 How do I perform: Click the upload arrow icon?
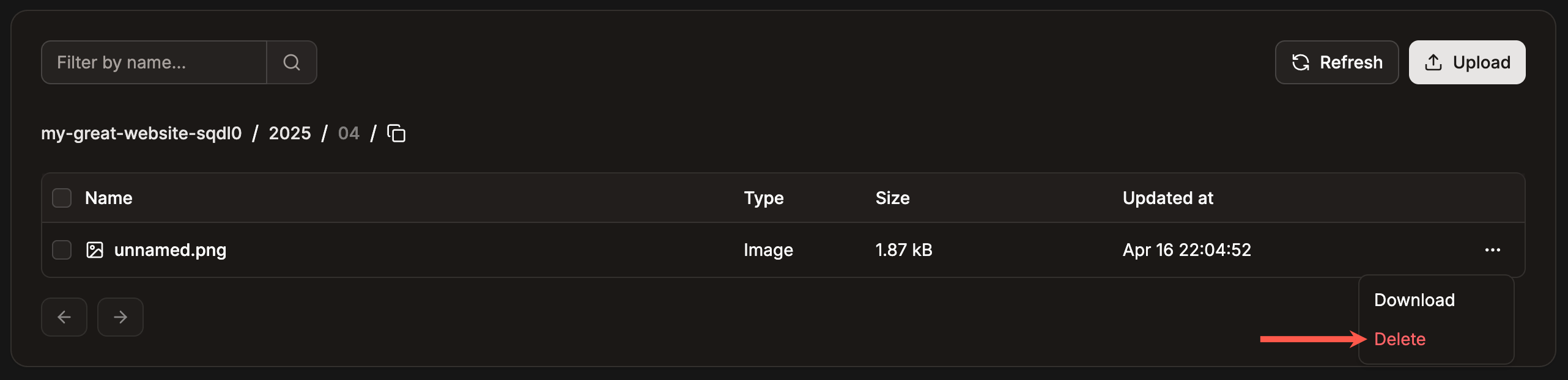pos(1433,62)
